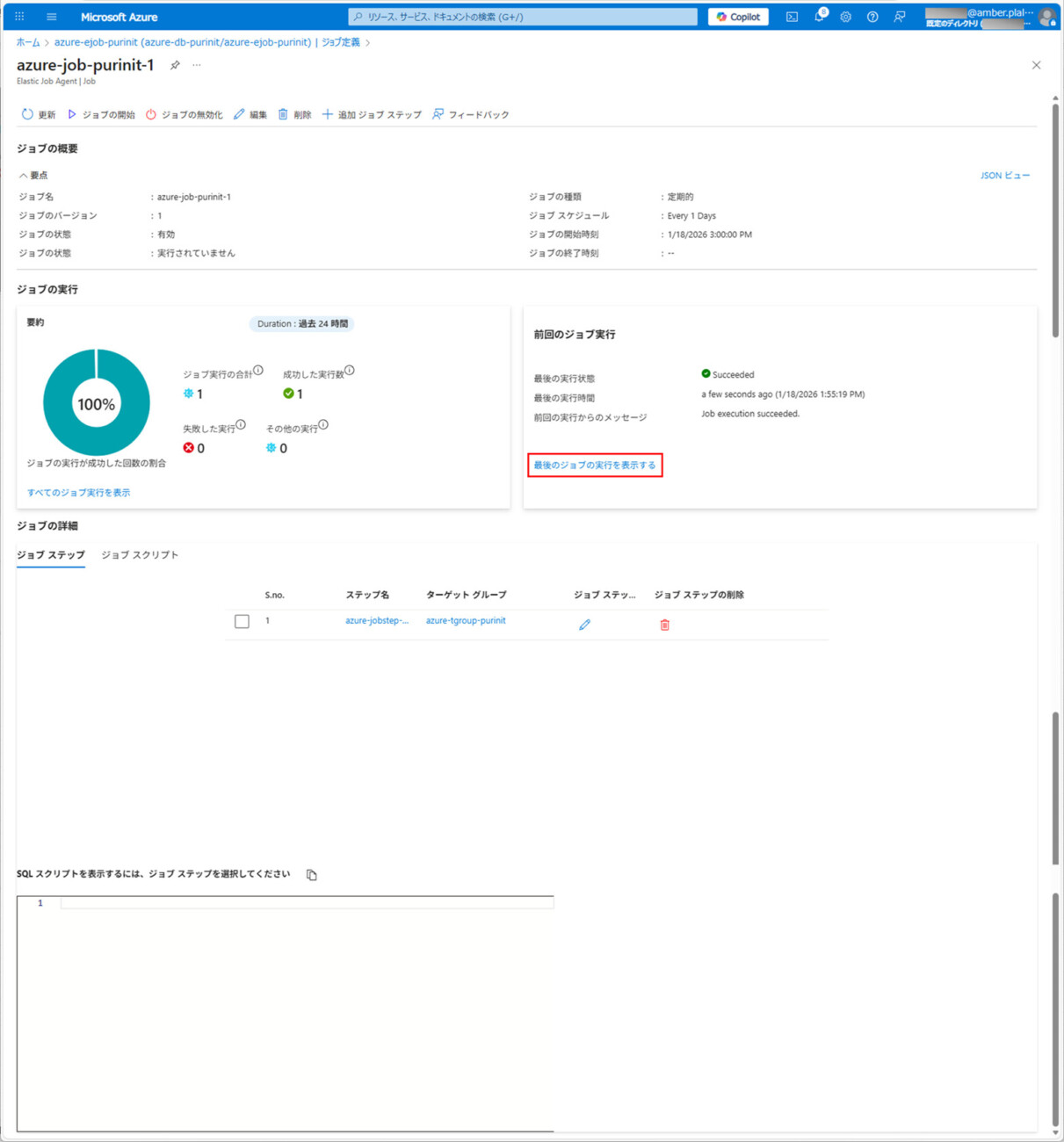Screen dimensions: 1064x1142
Task: Copy SQL script with copy icon
Action: tap(311, 875)
